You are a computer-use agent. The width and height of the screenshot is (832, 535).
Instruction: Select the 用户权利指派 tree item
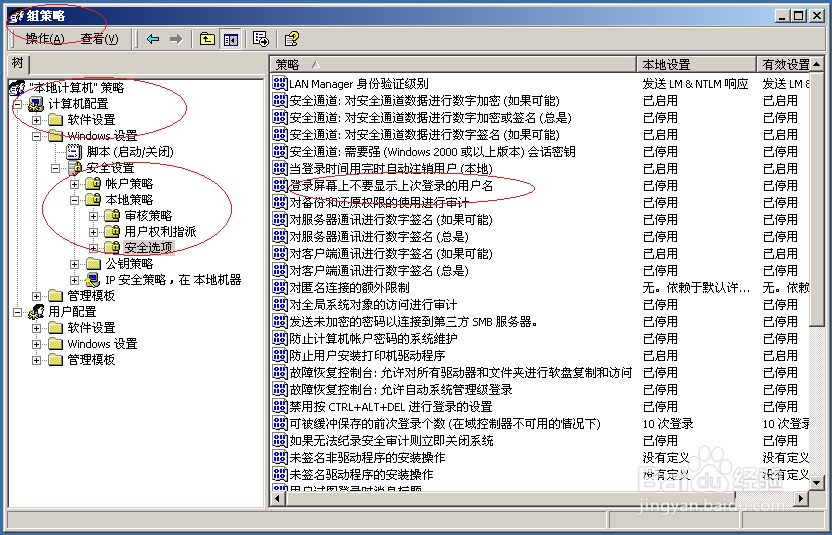coord(160,231)
